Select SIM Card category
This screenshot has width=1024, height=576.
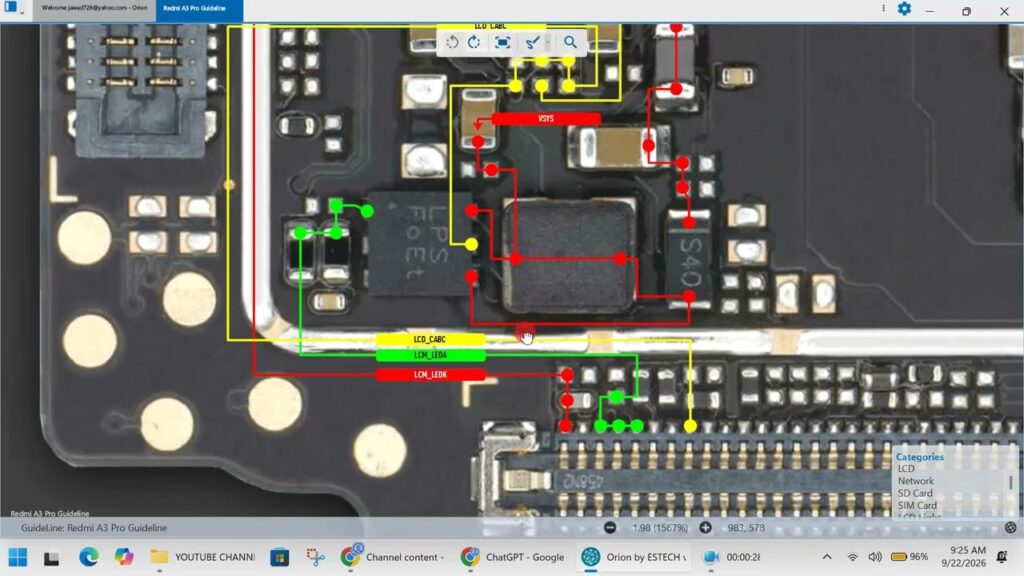coord(917,505)
